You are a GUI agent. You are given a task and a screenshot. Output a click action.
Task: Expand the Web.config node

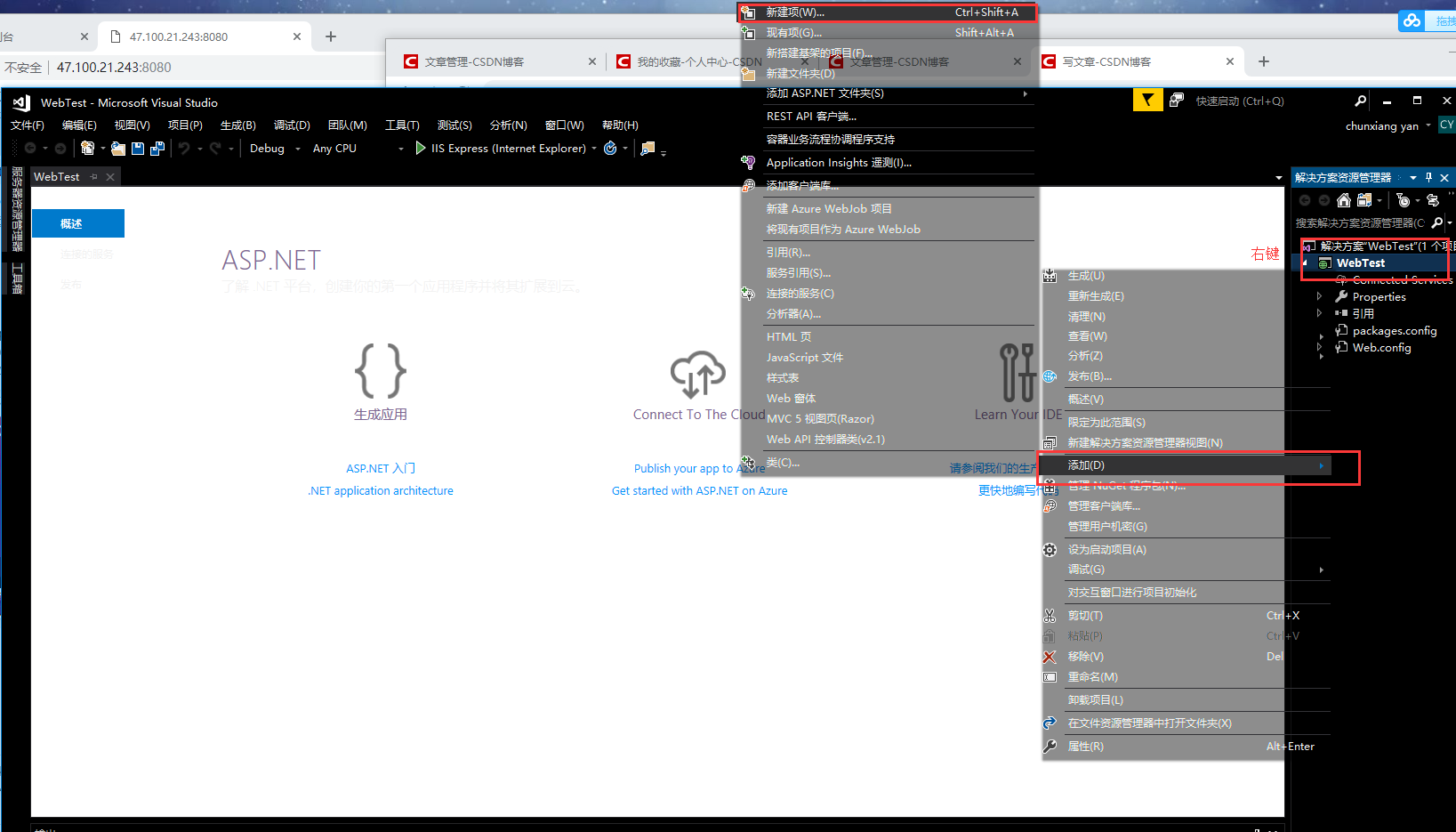pyautogui.click(x=1319, y=347)
